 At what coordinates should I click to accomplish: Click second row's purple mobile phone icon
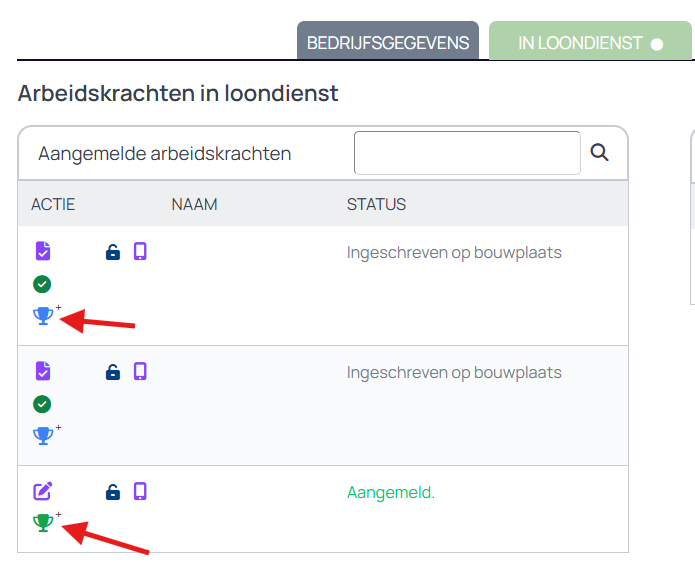click(140, 372)
